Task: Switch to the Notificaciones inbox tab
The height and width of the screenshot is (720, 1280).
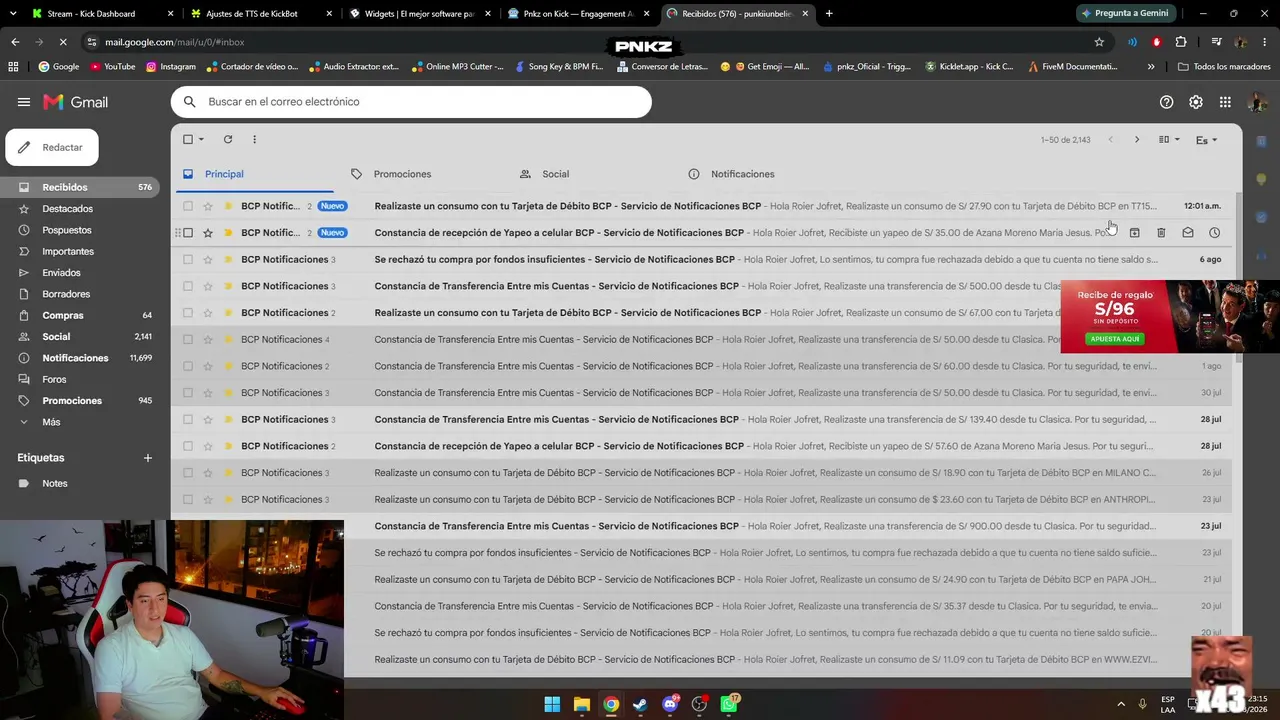Action: click(742, 174)
